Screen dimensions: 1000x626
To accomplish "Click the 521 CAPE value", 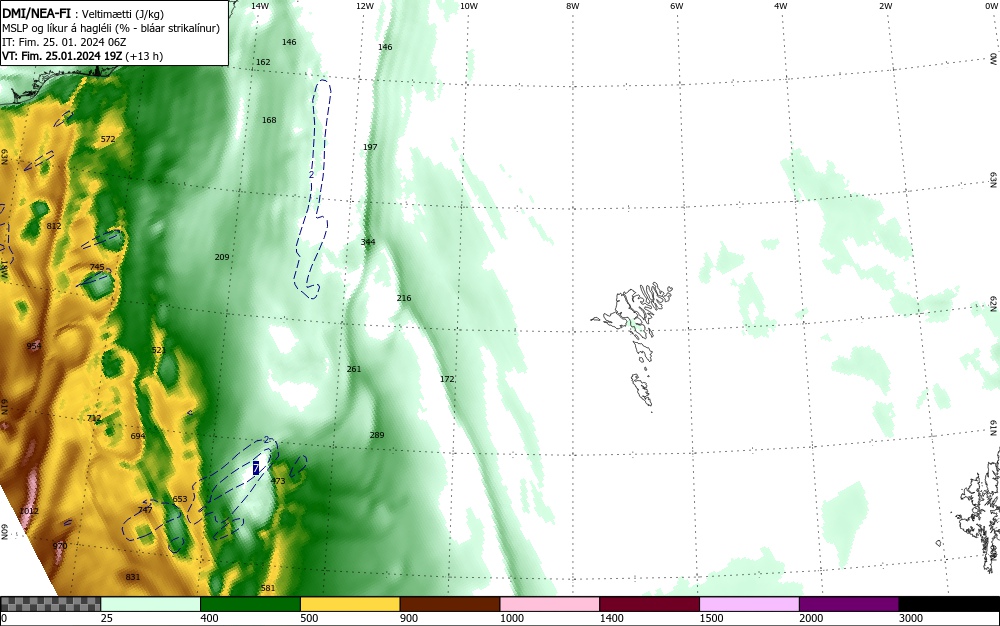I will tap(159, 350).
